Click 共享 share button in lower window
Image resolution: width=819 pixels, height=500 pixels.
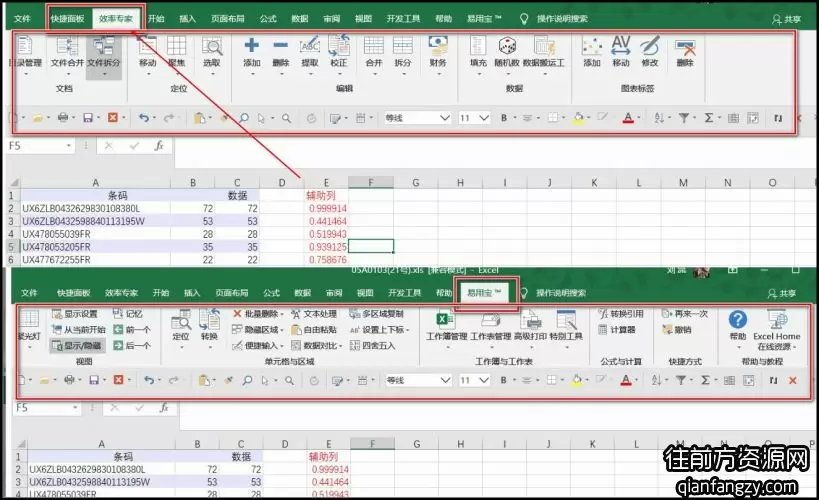pyautogui.click(x=782, y=294)
